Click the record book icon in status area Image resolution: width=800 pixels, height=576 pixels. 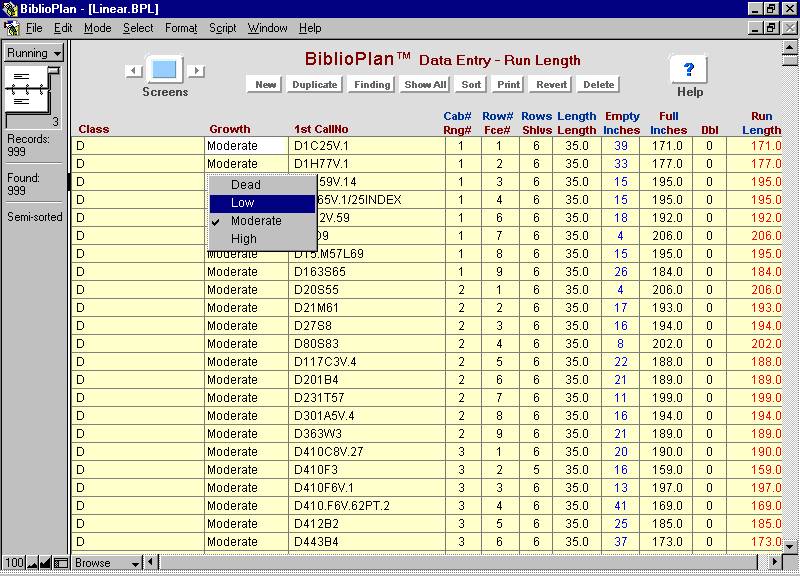(32, 97)
